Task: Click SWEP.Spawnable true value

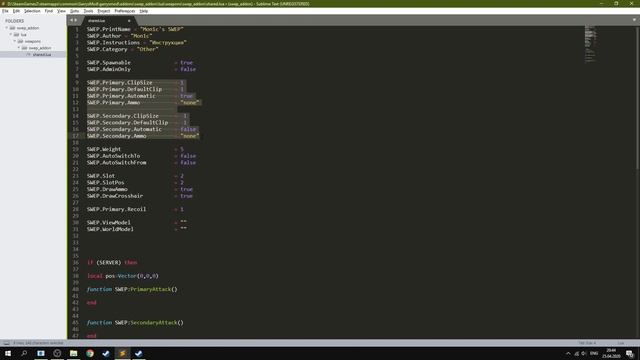Action: [186, 63]
